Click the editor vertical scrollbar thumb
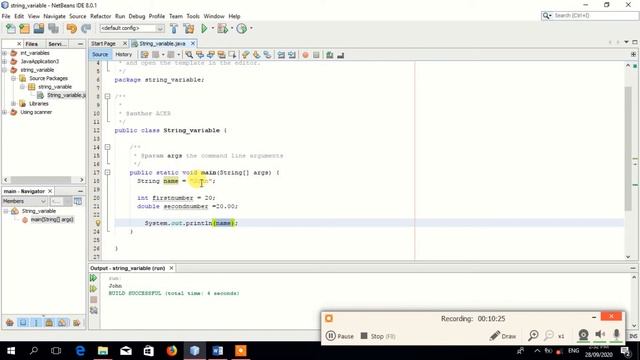 tap(628, 149)
